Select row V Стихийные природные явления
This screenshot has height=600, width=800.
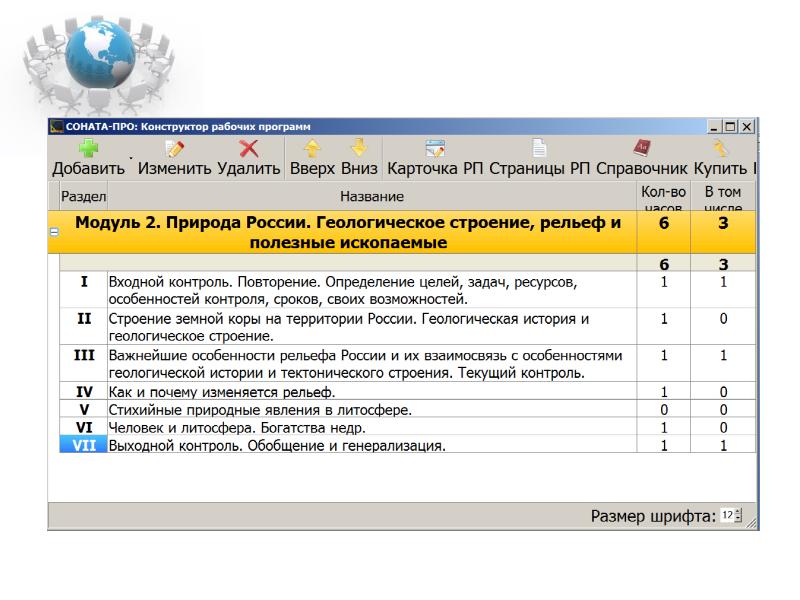pyautogui.click(x=370, y=410)
